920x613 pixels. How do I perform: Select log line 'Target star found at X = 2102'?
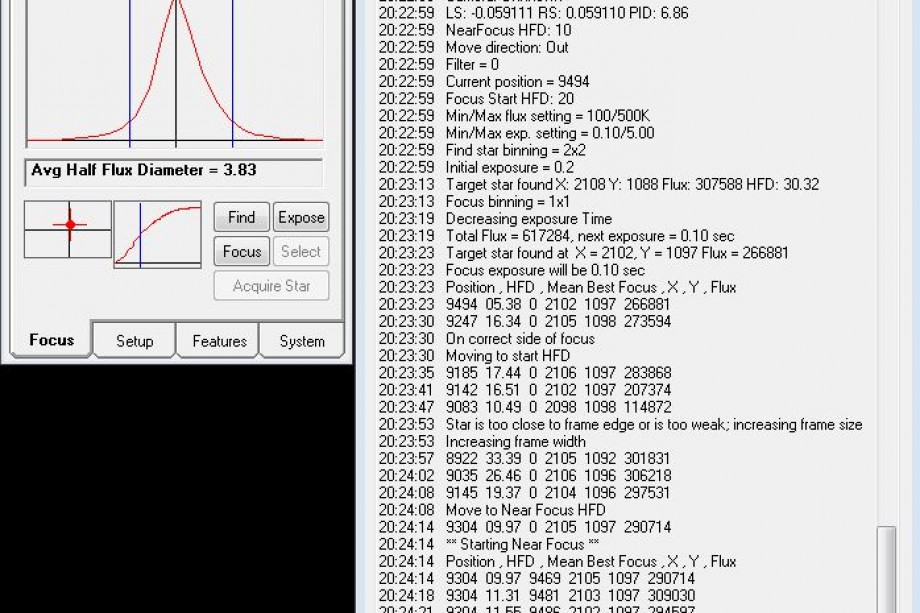[584, 252]
